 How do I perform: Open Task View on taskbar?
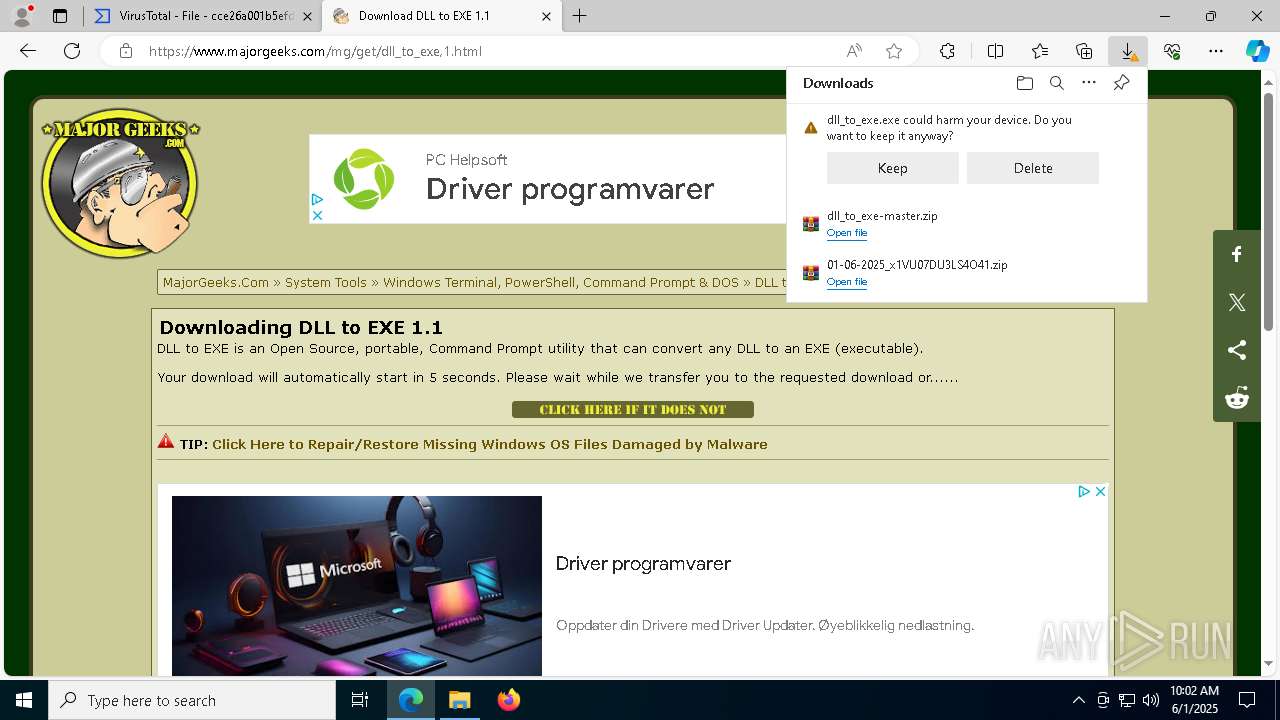[360, 700]
